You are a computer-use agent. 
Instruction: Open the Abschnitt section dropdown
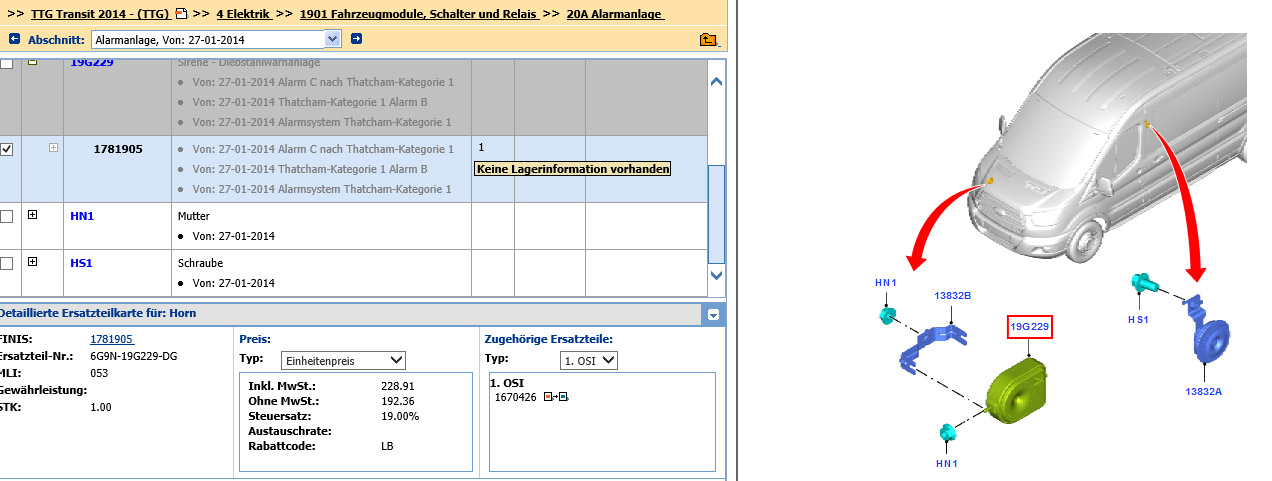(333, 39)
